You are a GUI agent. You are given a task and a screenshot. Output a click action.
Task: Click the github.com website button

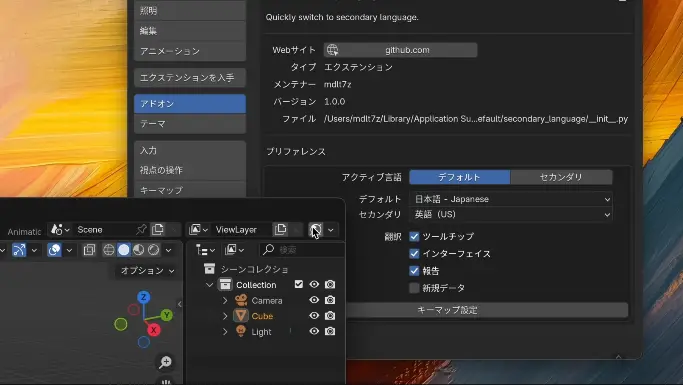tap(400, 50)
